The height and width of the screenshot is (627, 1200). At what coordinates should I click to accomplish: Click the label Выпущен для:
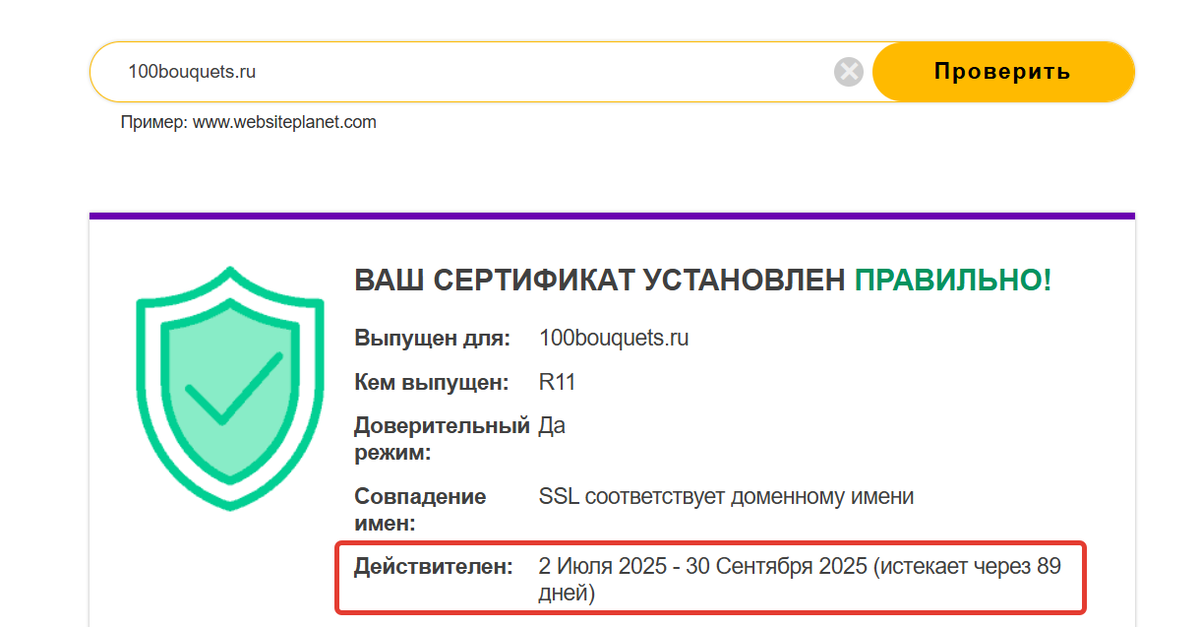point(433,338)
